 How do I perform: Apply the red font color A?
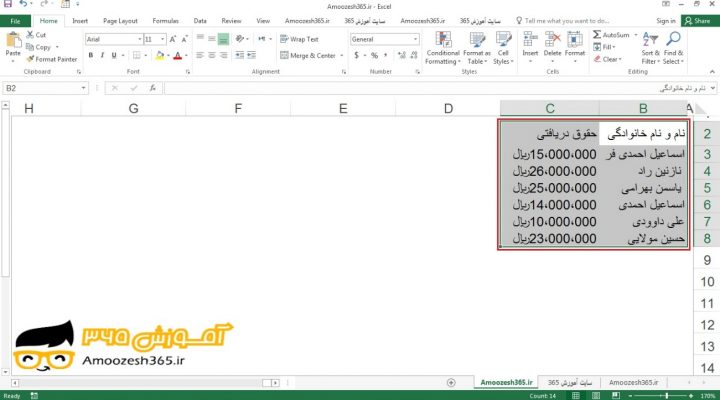coord(178,56)
